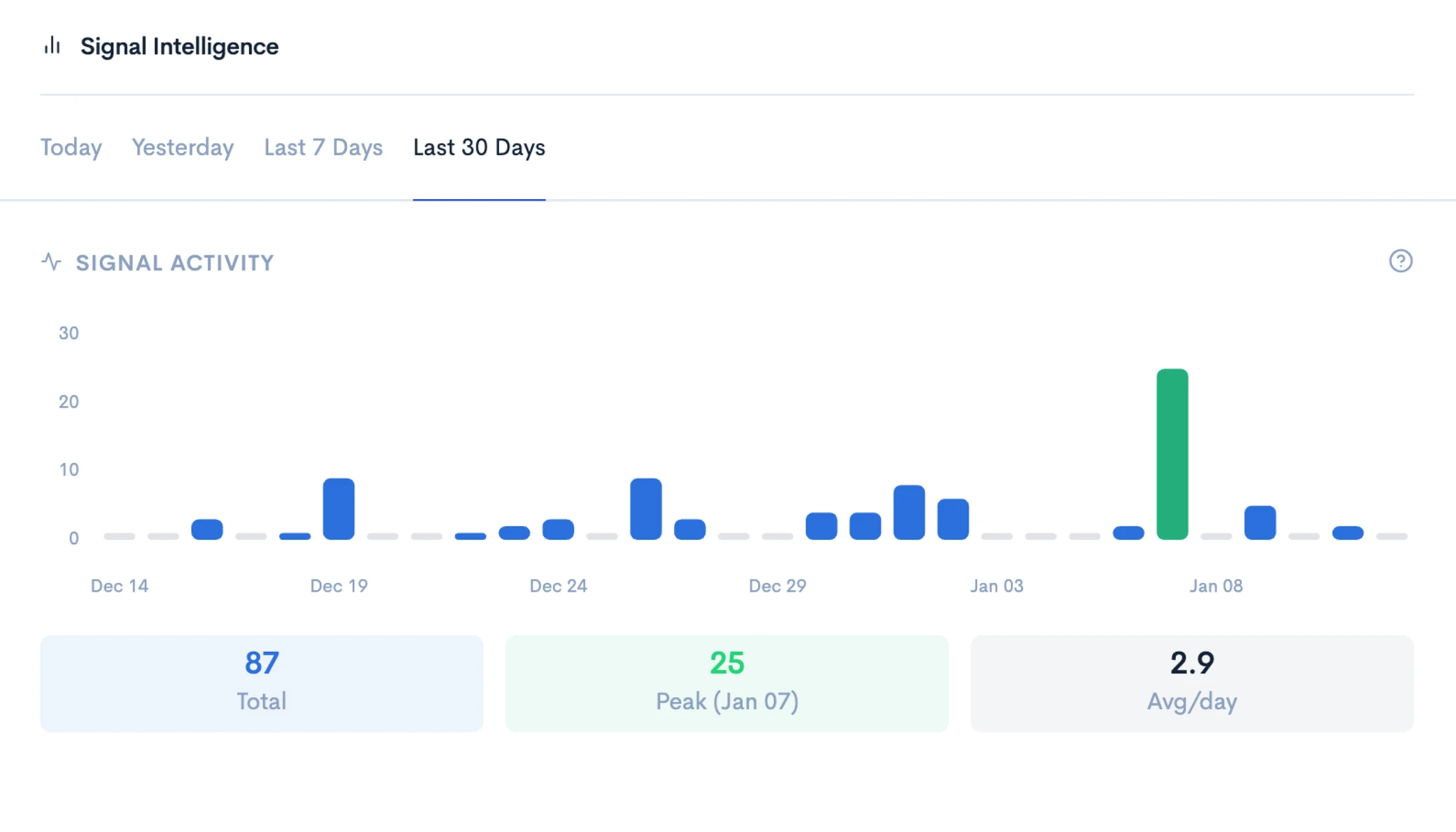The image size is (1456, 832).
Task: Click the Dec 14 axis label
Action: [x=119, y=586]
